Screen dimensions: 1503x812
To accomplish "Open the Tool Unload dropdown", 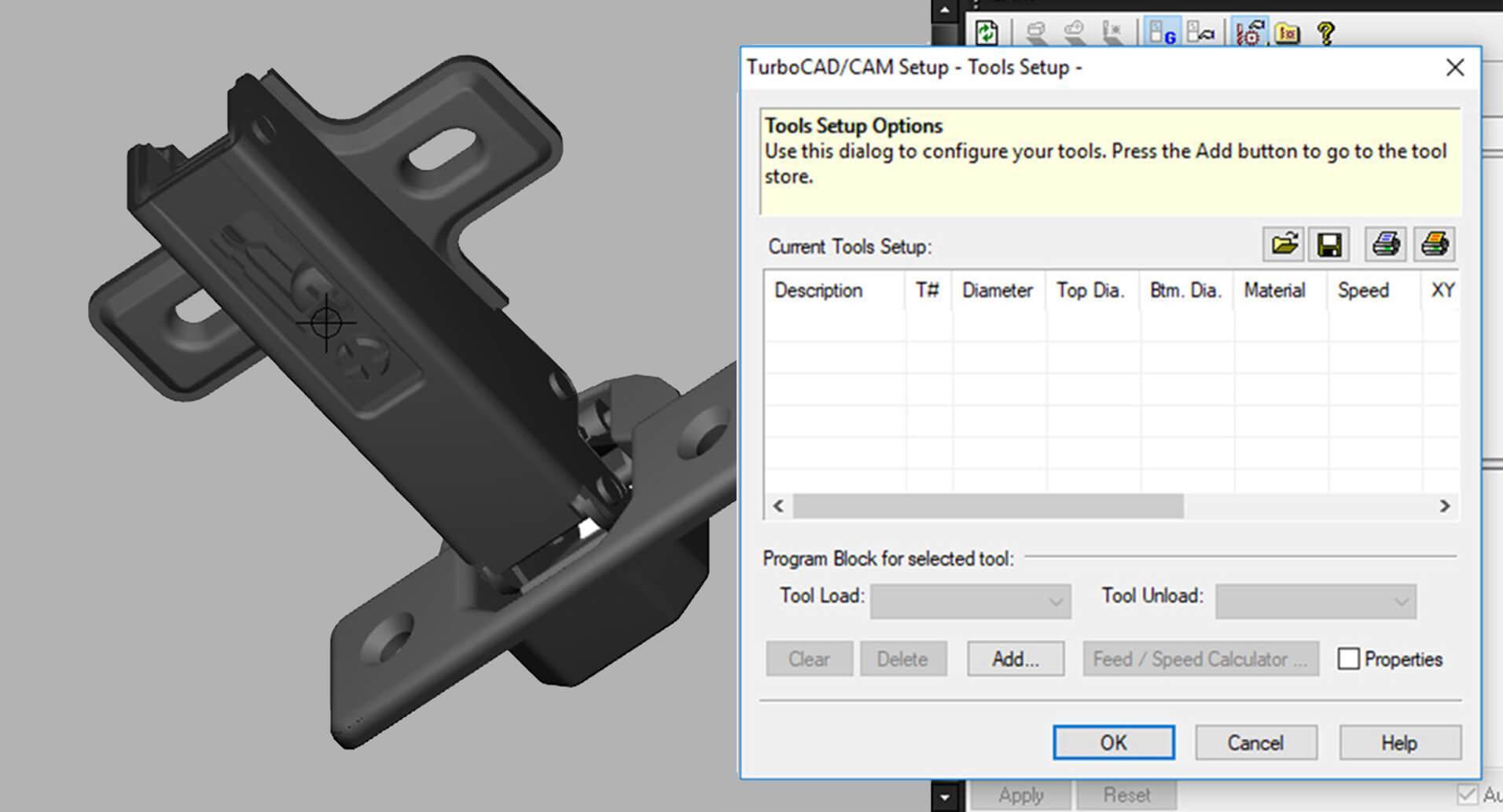I will 1315,601.
